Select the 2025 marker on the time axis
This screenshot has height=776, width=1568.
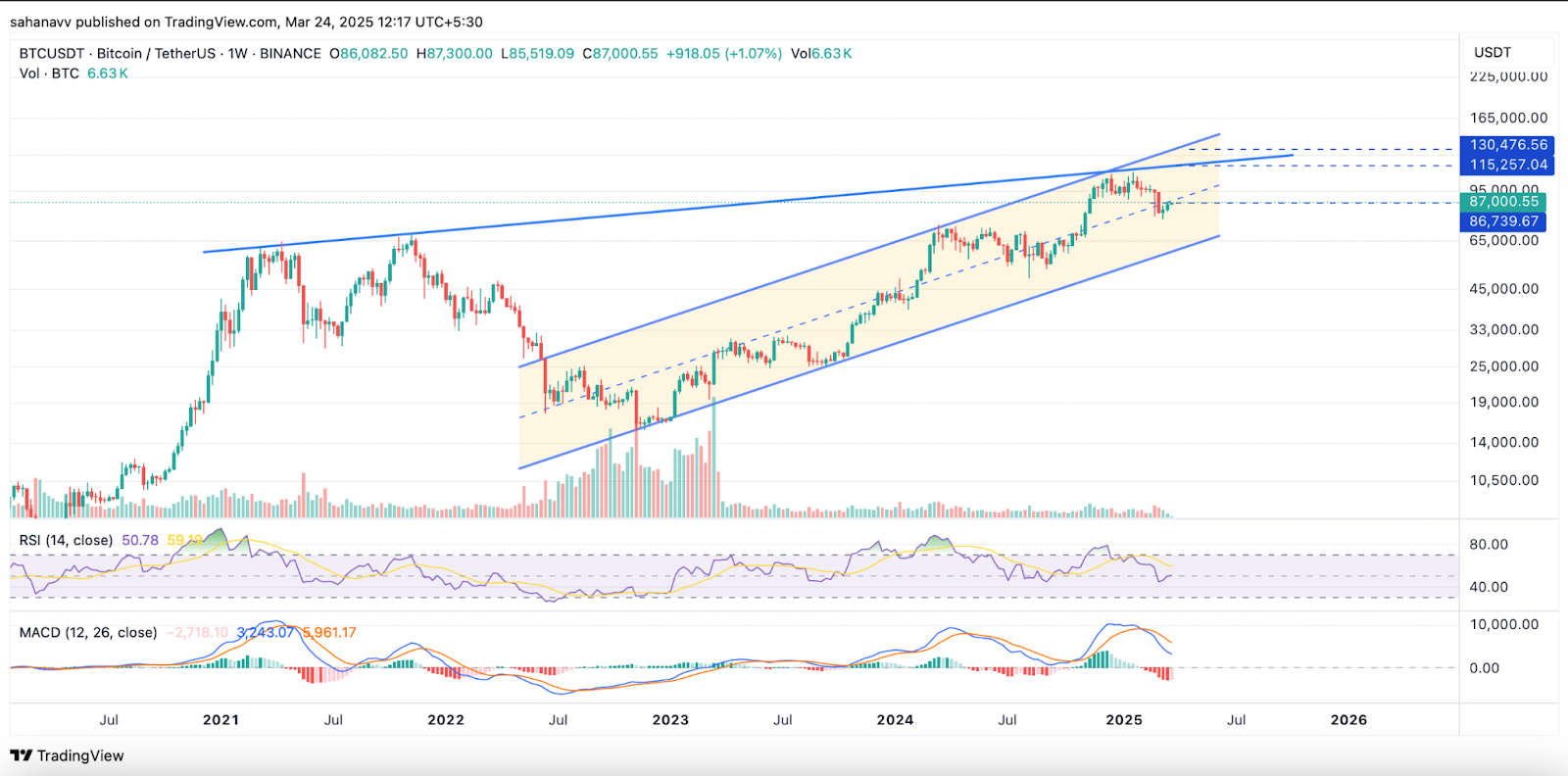[1124, 720]
